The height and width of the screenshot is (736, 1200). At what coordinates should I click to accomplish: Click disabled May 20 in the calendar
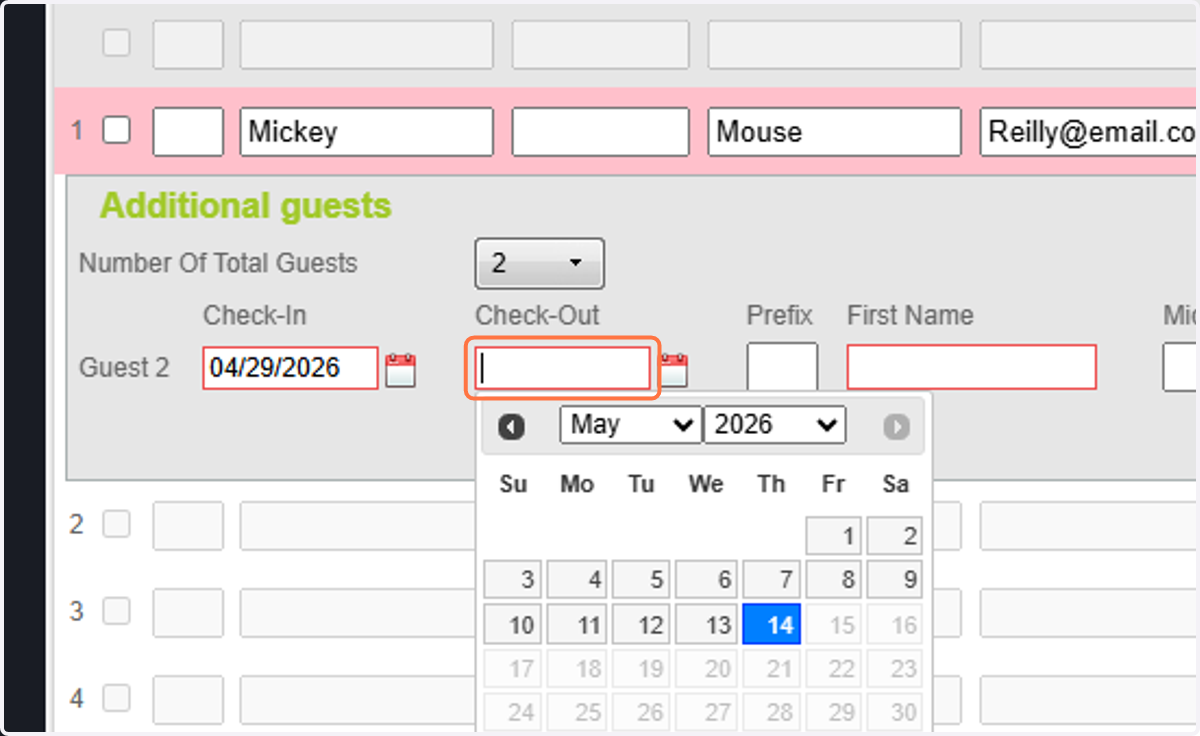pyautogui.click(x=706, y=668)
